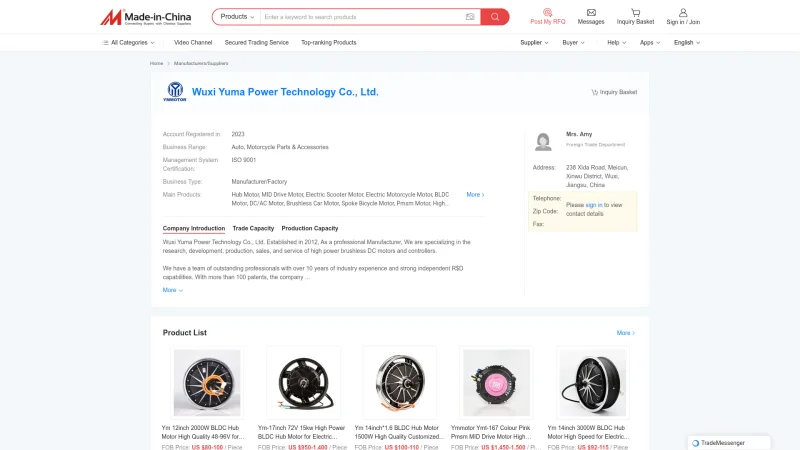Viewport: 800px width, 450px height.
Task: Click the red search magnifier button
Action: 495,17
